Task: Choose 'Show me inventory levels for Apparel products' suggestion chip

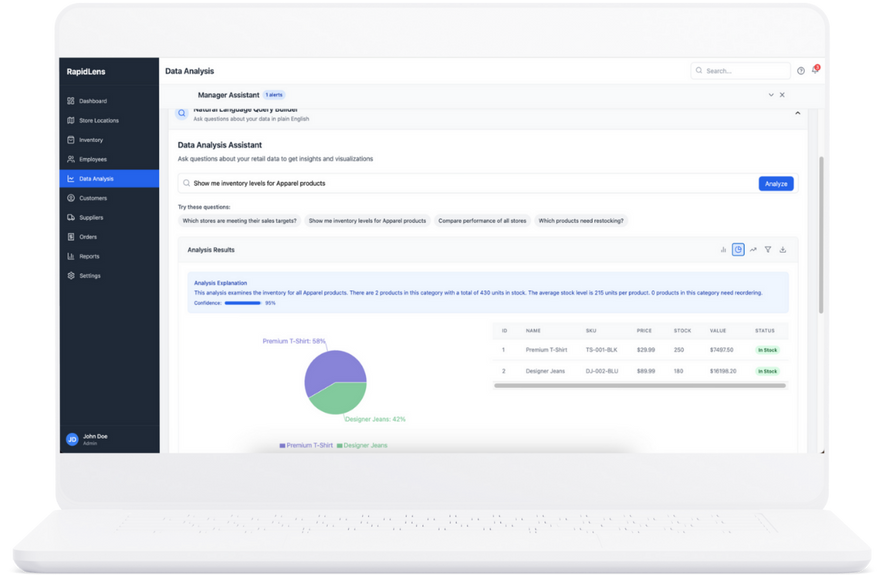Action: pos(367,221)
